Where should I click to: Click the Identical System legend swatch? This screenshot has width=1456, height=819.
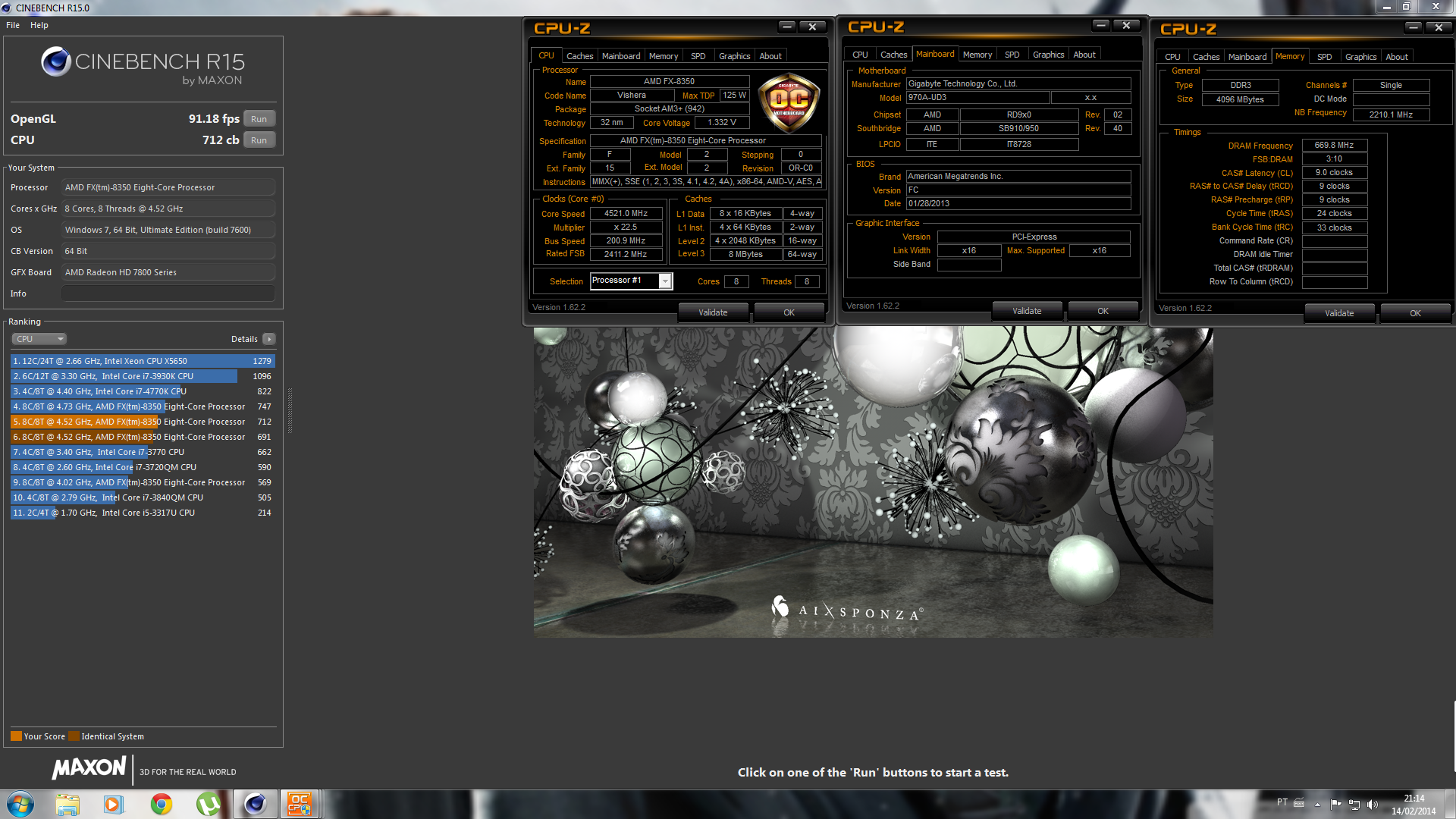coord(74,736)
